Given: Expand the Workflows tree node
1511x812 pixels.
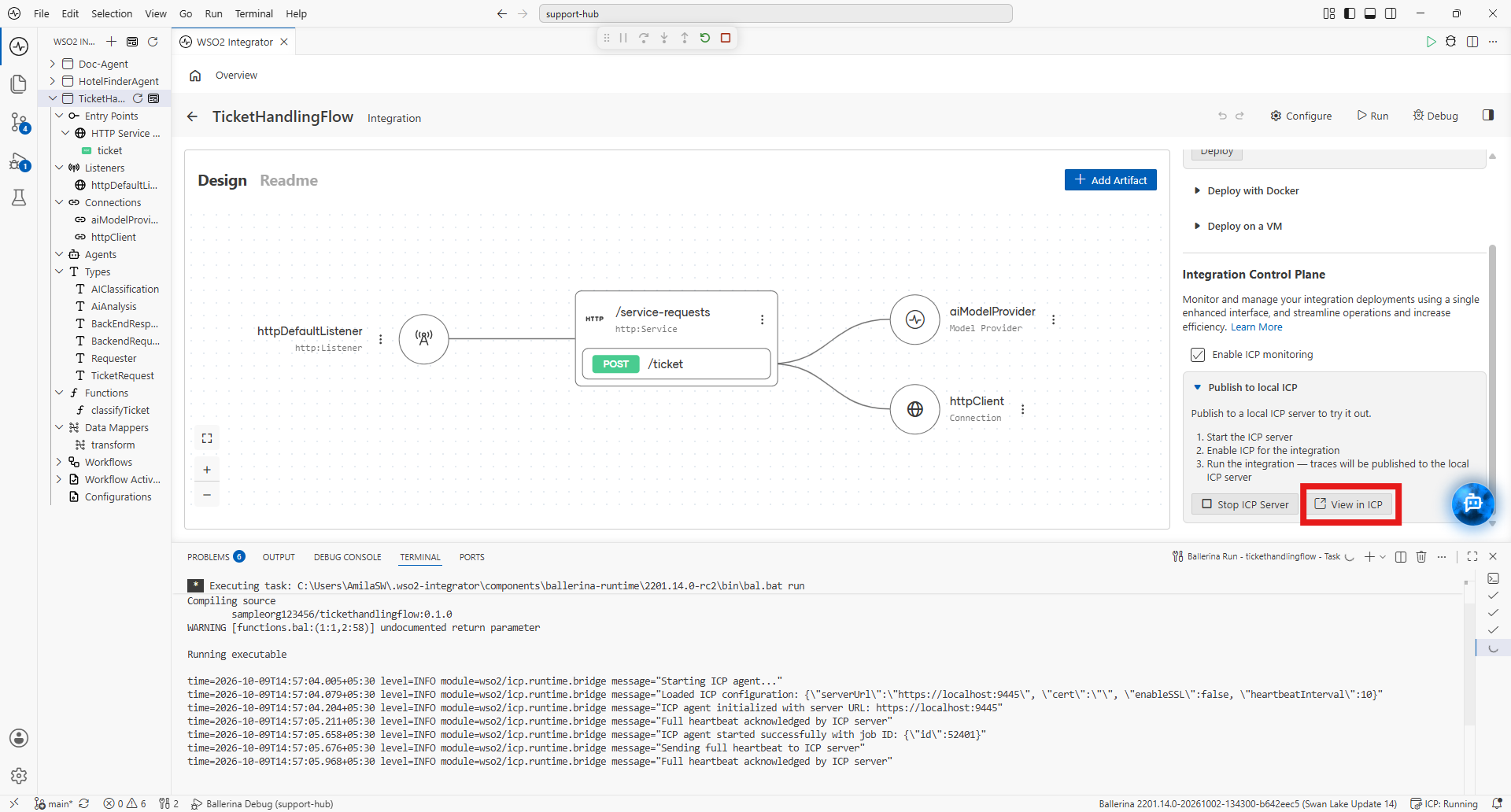Looking at the screenshot, I should click(59, 462).
